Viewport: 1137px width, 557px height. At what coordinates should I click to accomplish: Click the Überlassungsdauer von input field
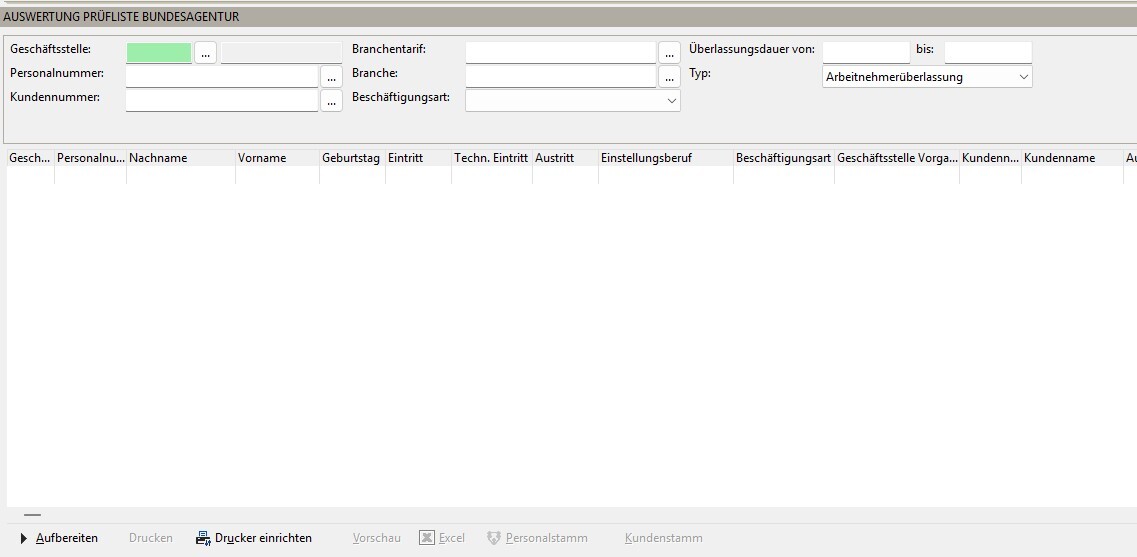[866, 52]
